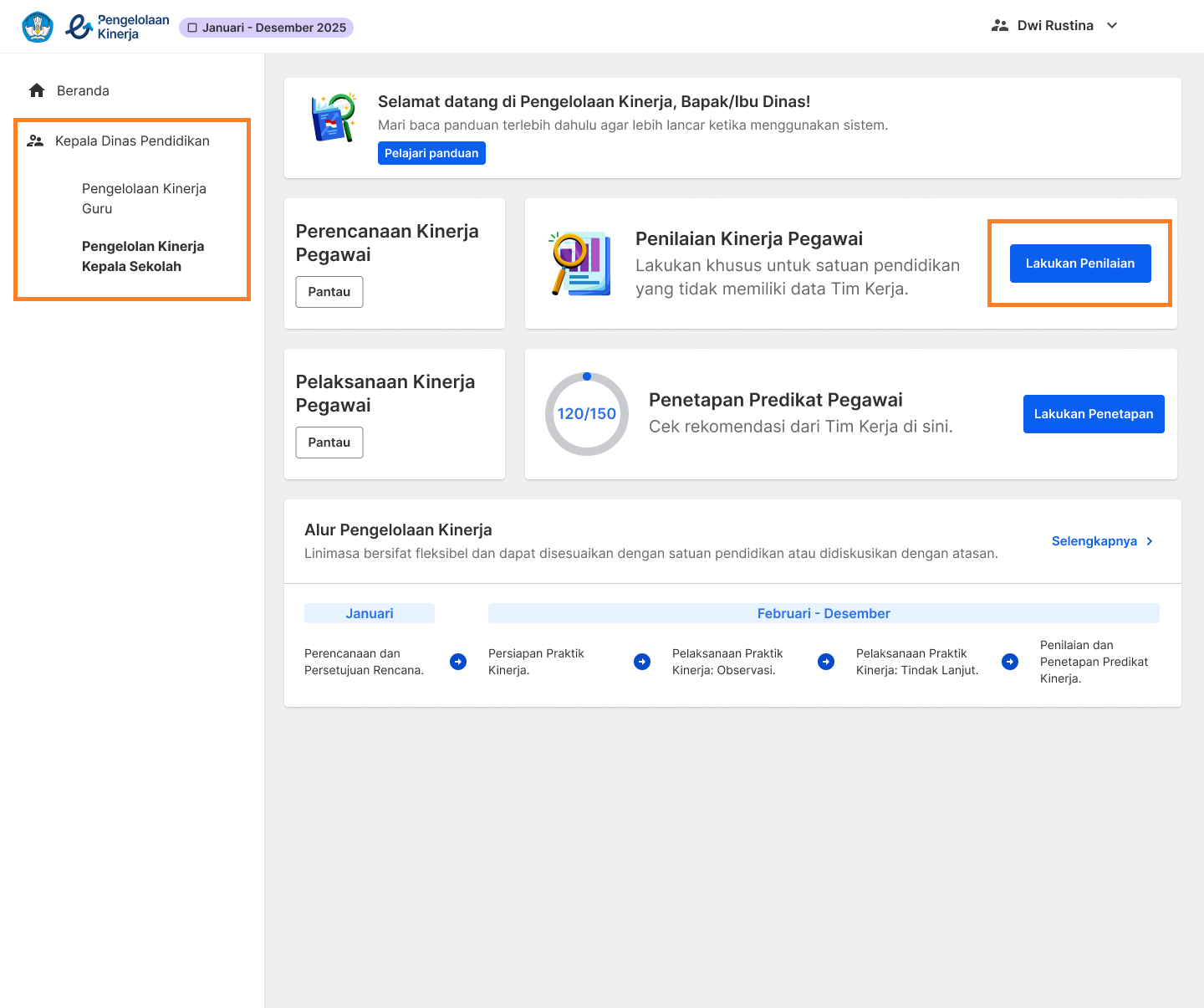
Task: Click Pelaksanaan Praktik Kinerja: Tindak Lanjut step text
Action: click(x=917, y=662)
